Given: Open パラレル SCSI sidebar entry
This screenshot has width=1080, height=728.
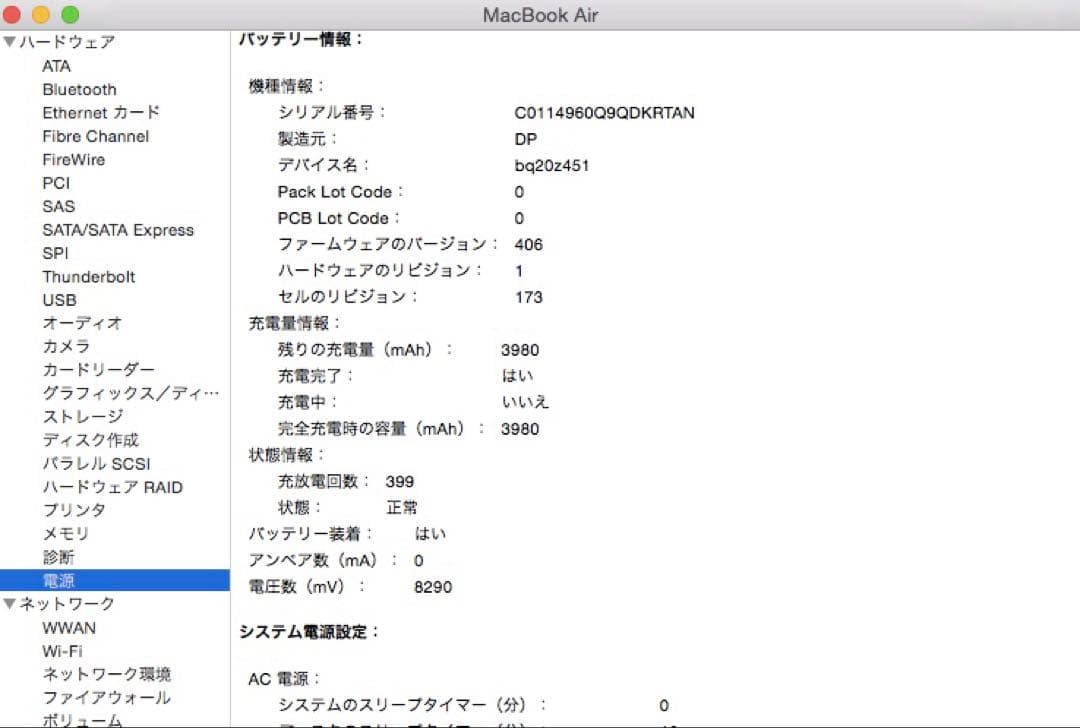Looking at the screenshot, I should (96, 464).
